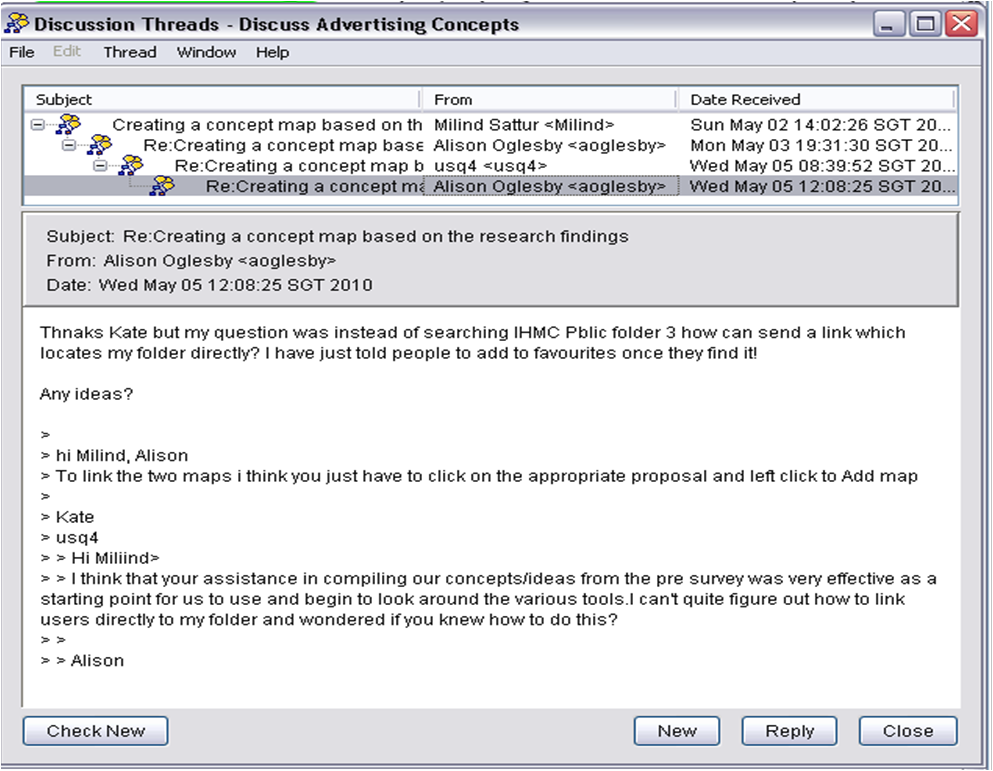Image resolution: width=993 pixels, height=771 pixels.
Task: Select the usq4 message row sender
Action: (x=490, y=165)
